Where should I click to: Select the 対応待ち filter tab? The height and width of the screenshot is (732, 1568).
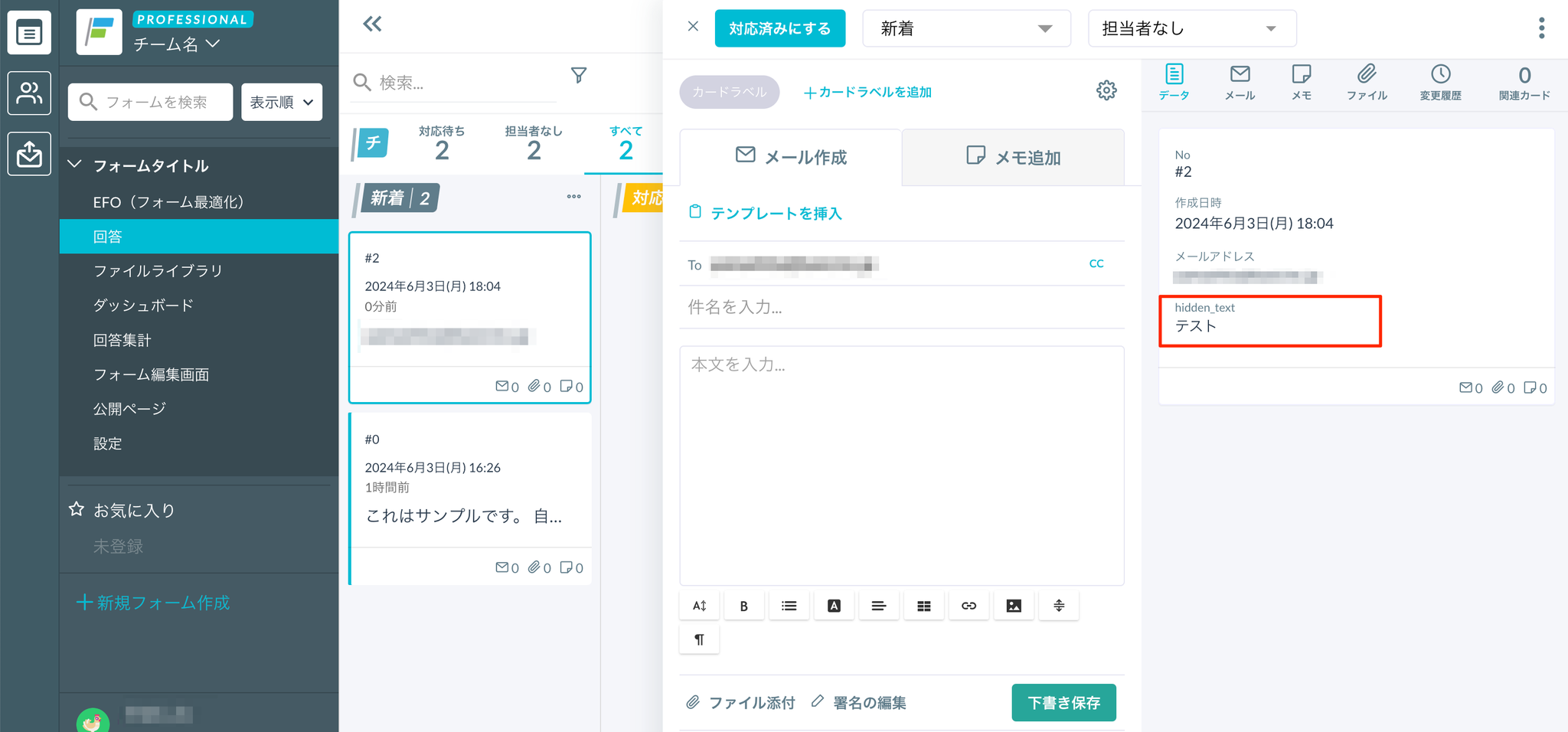(x=442, y=143)
